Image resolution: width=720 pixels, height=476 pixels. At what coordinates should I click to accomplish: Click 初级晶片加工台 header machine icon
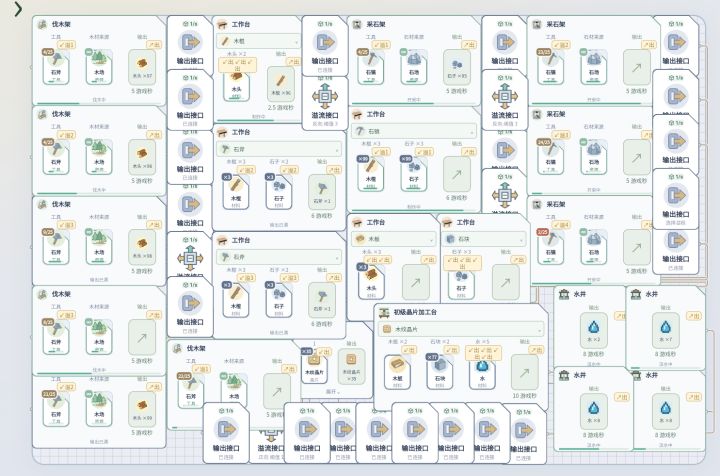click(384, 313)
